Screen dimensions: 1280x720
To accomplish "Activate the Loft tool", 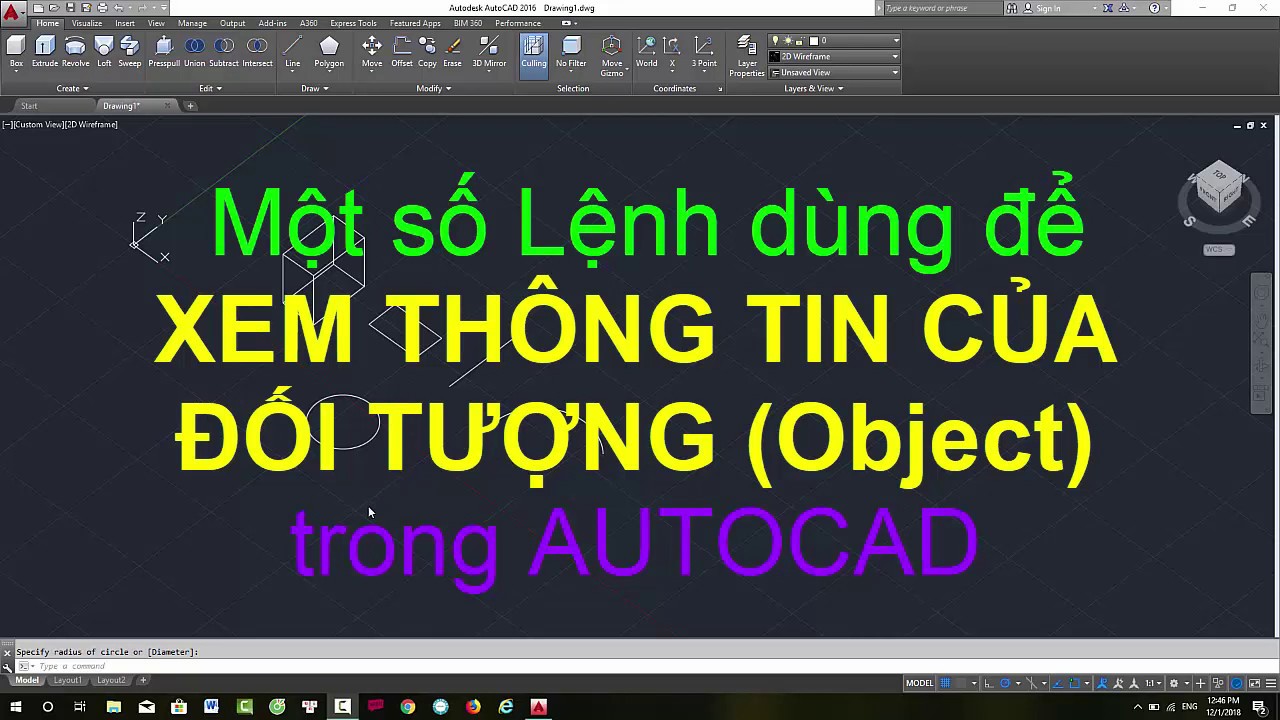I will tap(104, 52).
